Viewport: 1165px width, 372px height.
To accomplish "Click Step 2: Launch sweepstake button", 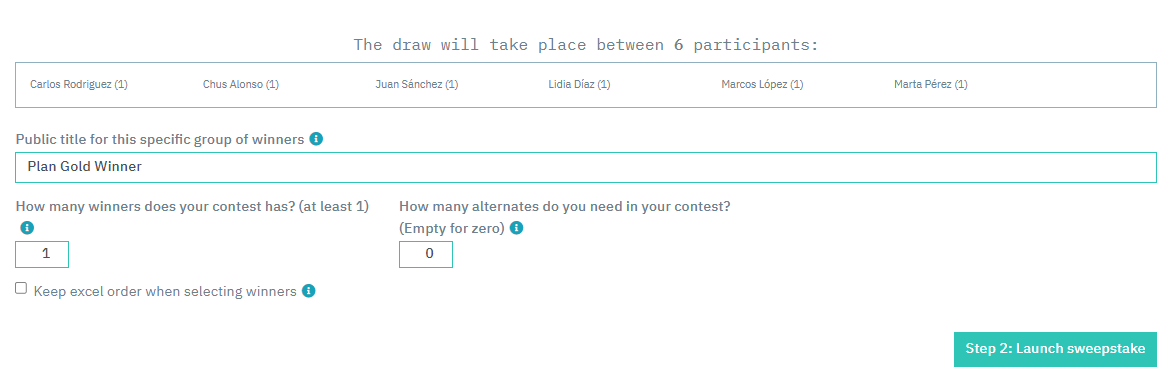I will pos(1055,349).
